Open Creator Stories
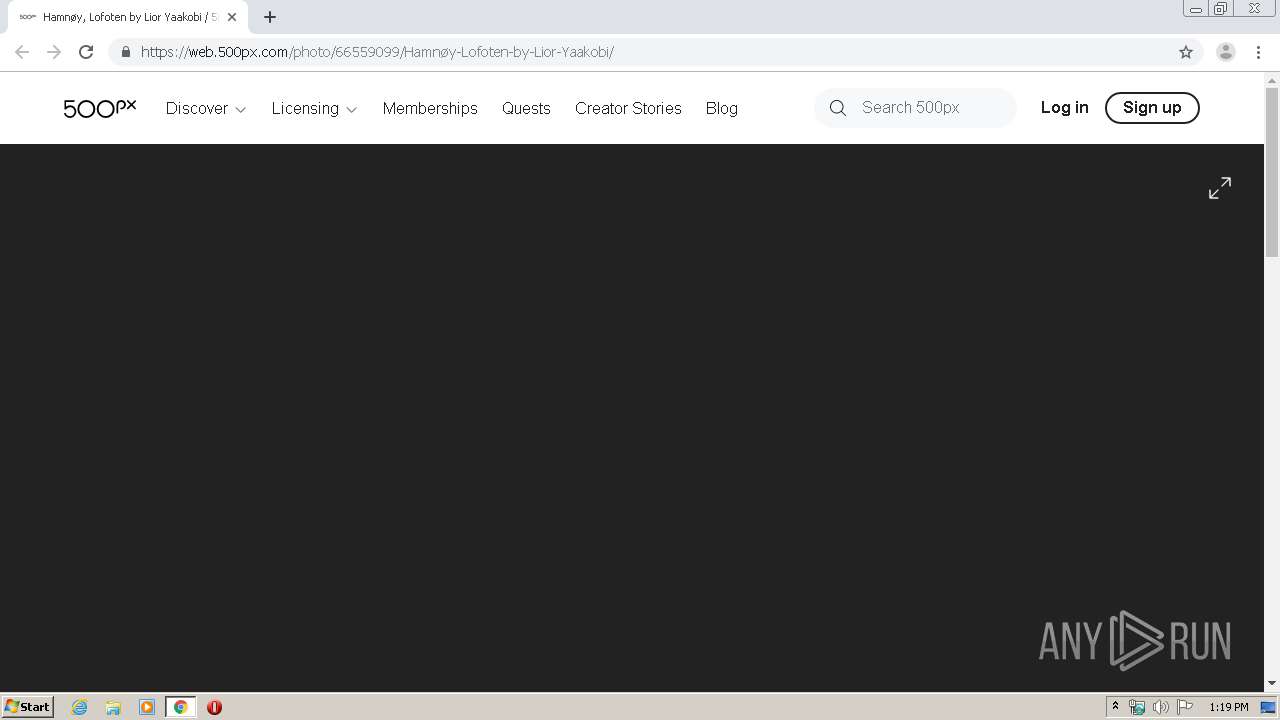1280x720 pixels. point(628,108)
